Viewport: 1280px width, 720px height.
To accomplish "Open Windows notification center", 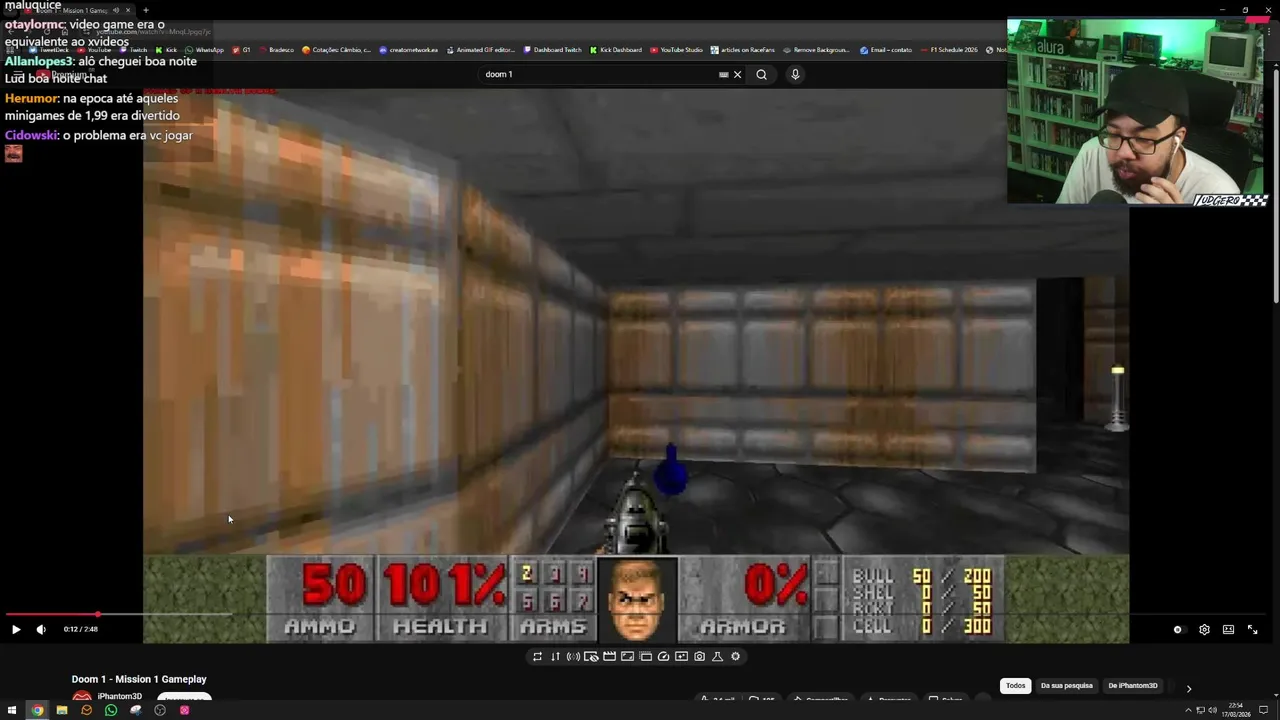I will click(1263, 710).
